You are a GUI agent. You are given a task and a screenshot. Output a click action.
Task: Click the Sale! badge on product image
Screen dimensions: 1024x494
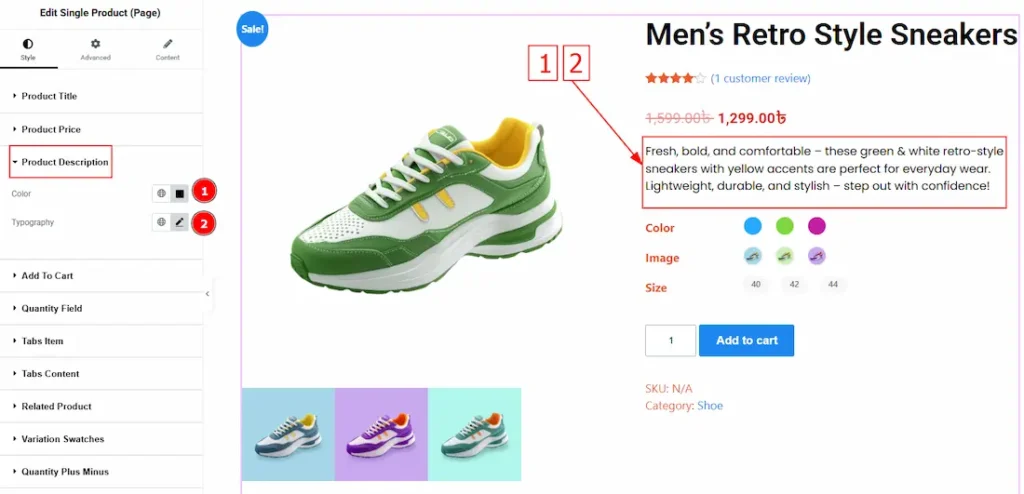click(x=252, y=29)
